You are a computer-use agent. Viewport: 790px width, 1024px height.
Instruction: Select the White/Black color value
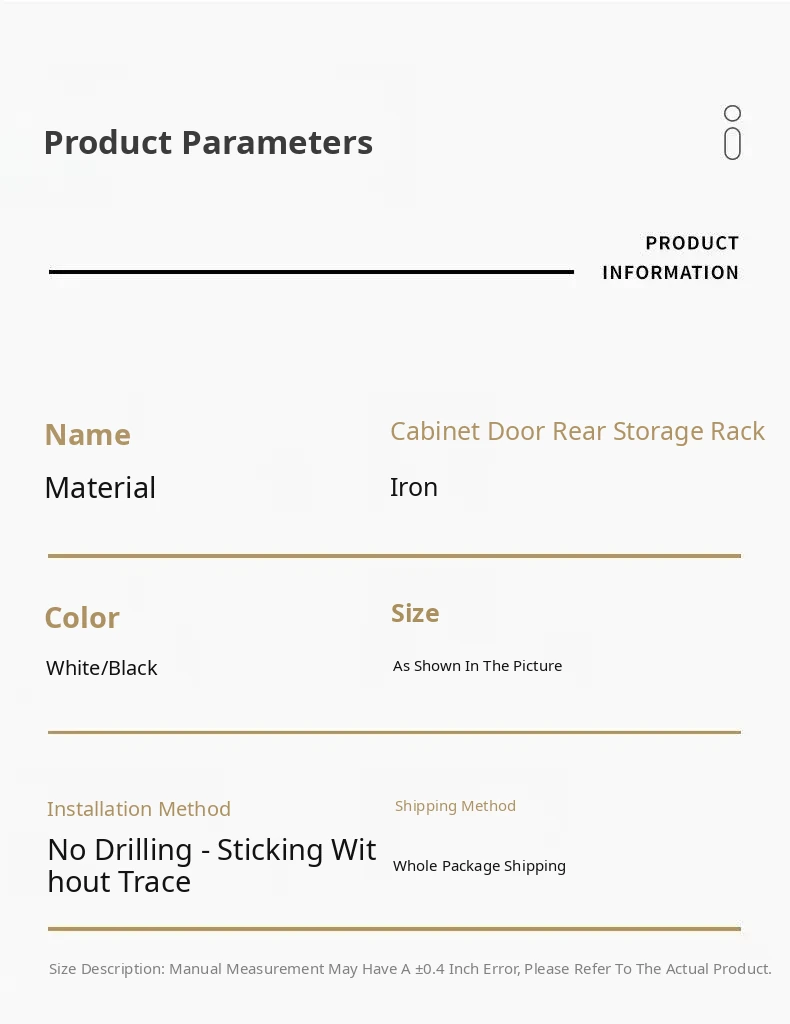tap(102, 668)
